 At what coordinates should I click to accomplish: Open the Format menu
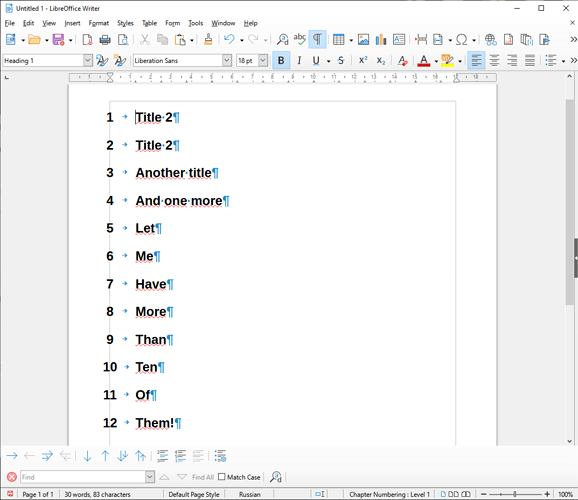click(98, 23)
